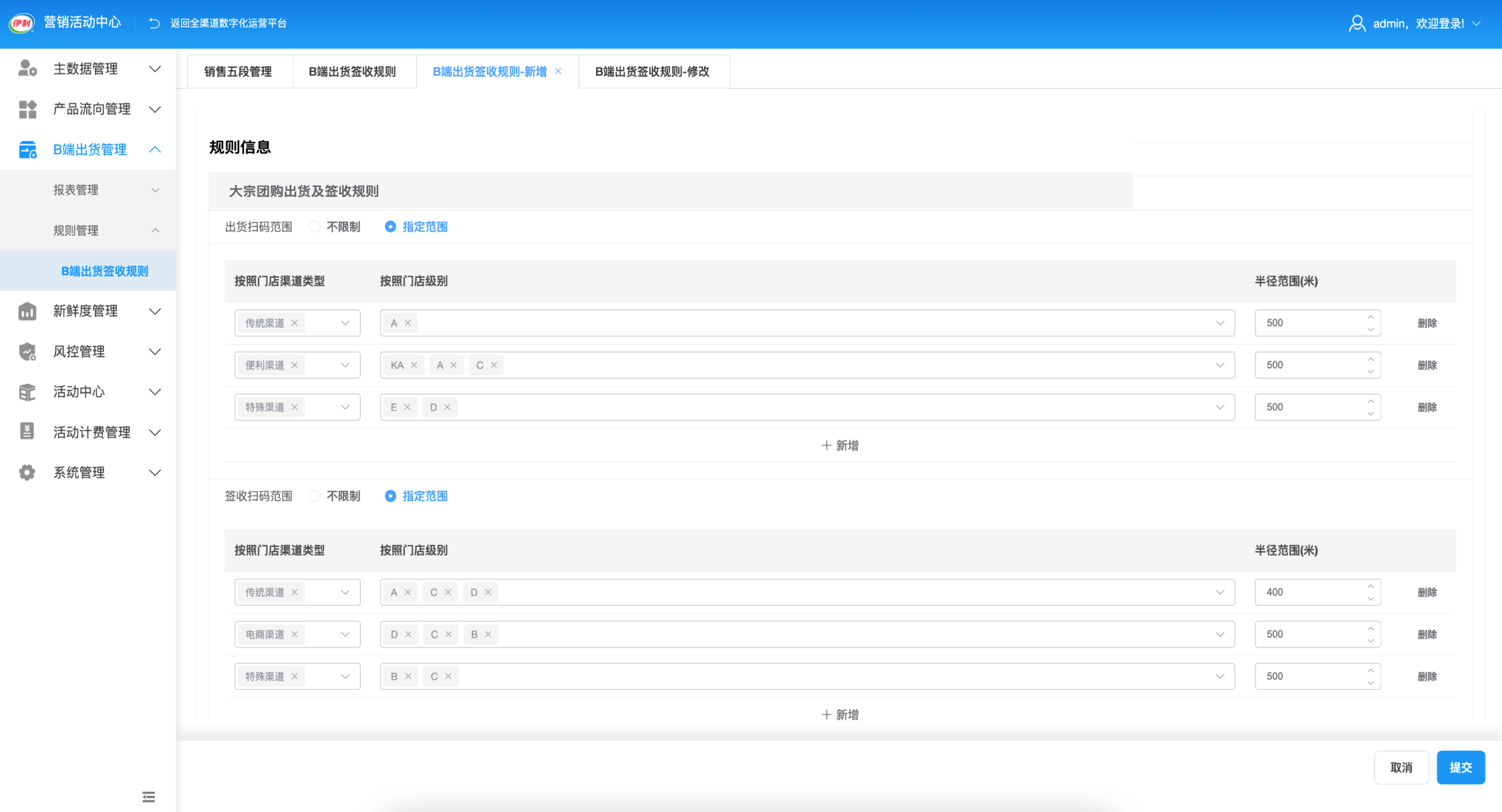Select 指定范围 for 签收扫码范围
1502x812 pixels.
coord(416,496)
